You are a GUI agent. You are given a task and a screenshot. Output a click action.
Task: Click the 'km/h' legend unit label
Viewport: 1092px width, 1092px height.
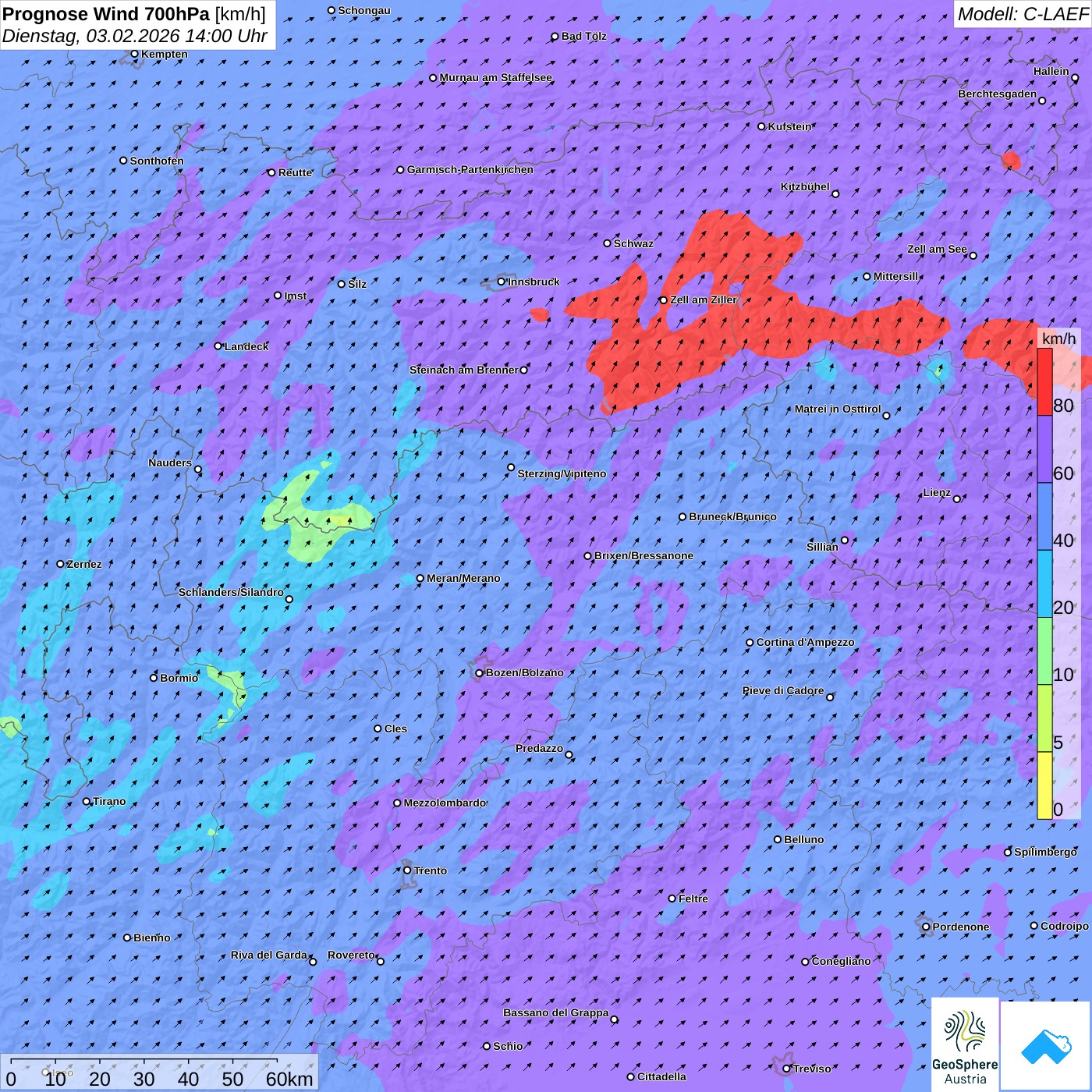tap(1058, 338)
